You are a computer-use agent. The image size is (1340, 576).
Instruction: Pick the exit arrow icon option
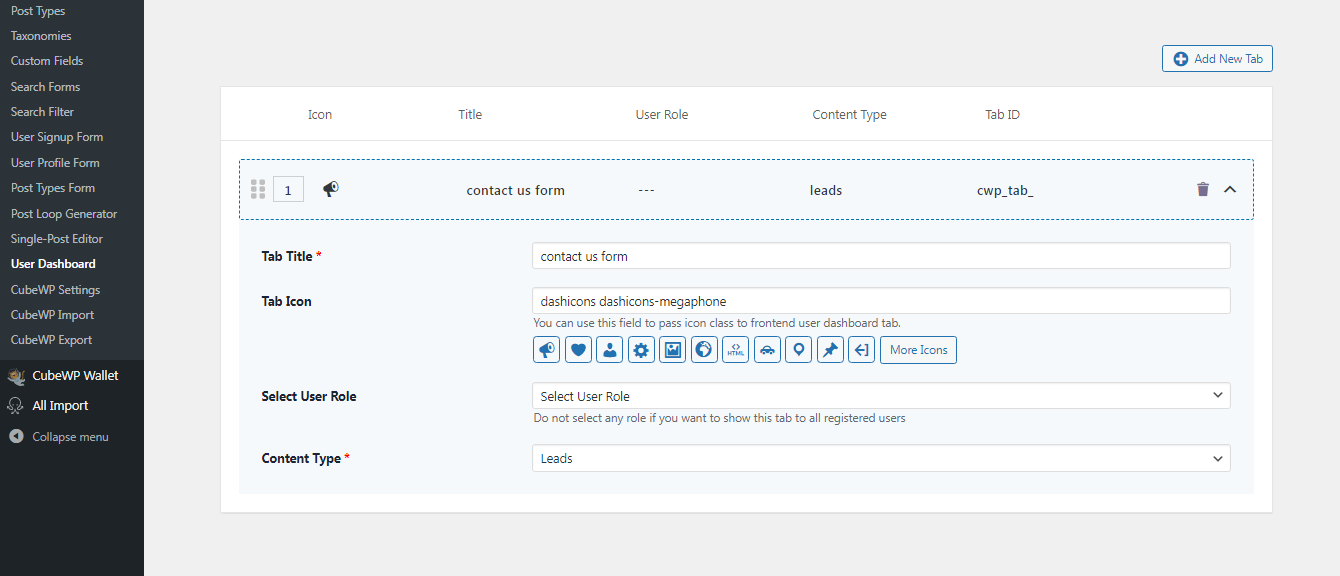(x=861, y=350)
